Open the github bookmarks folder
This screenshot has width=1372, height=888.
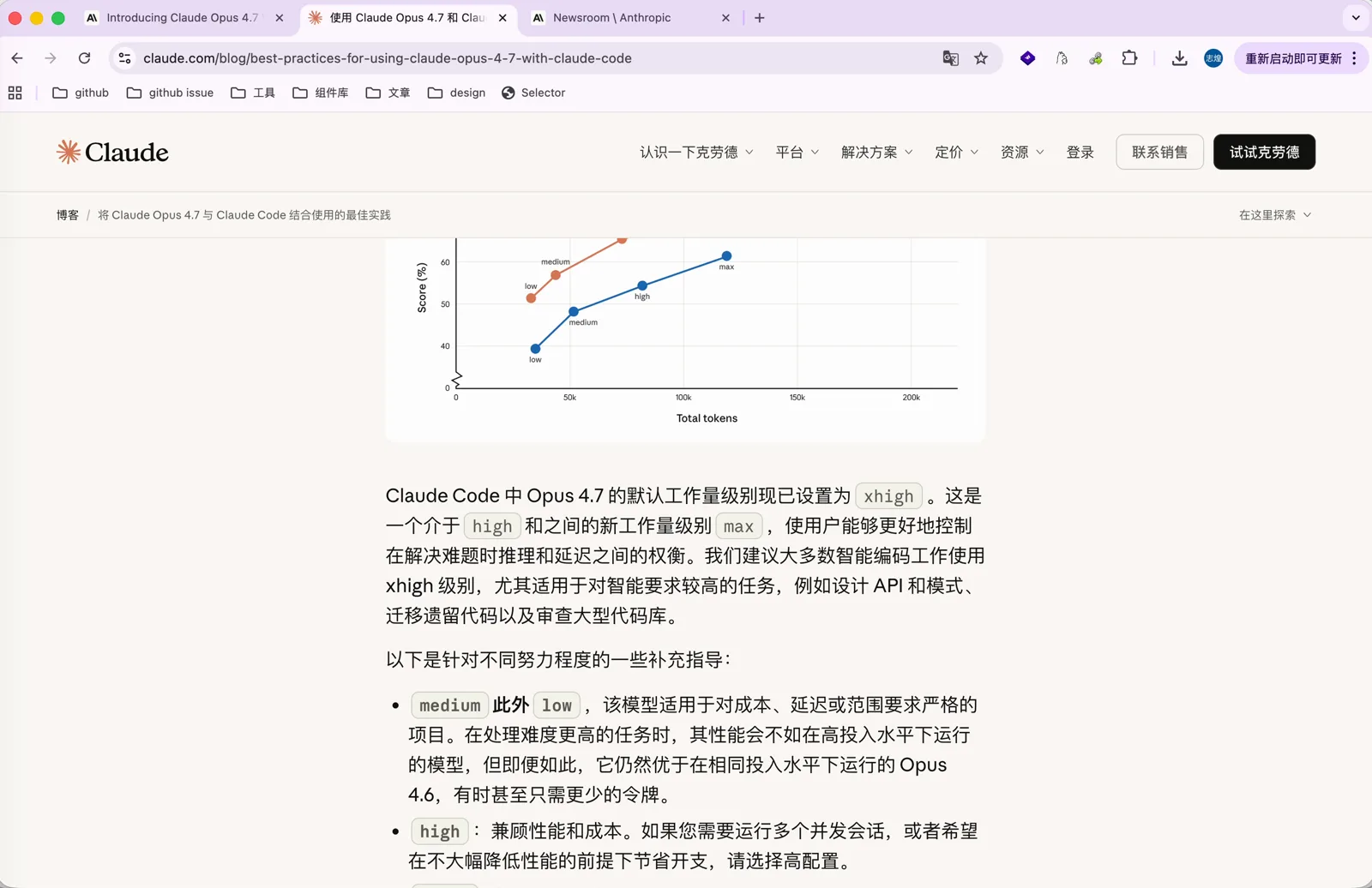81,93
